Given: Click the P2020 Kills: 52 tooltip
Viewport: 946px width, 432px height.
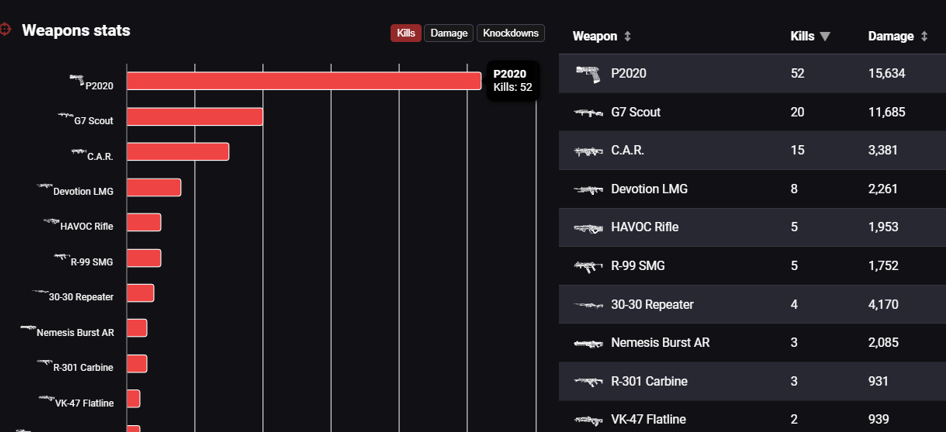Looking at the screenshot, I should (x=513, y=80).
